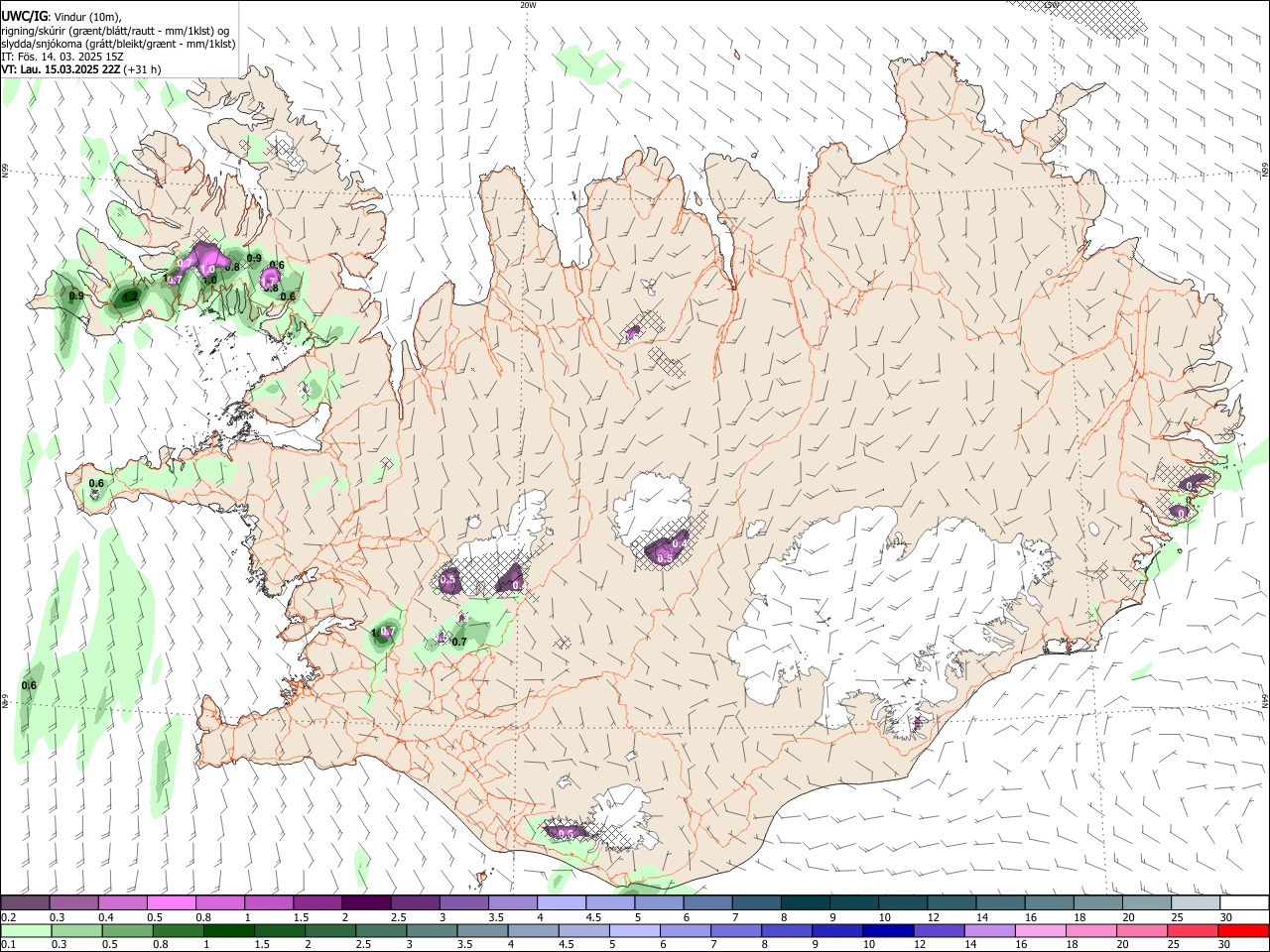Click the 1.2 precipitation value on map

point(130,297)
